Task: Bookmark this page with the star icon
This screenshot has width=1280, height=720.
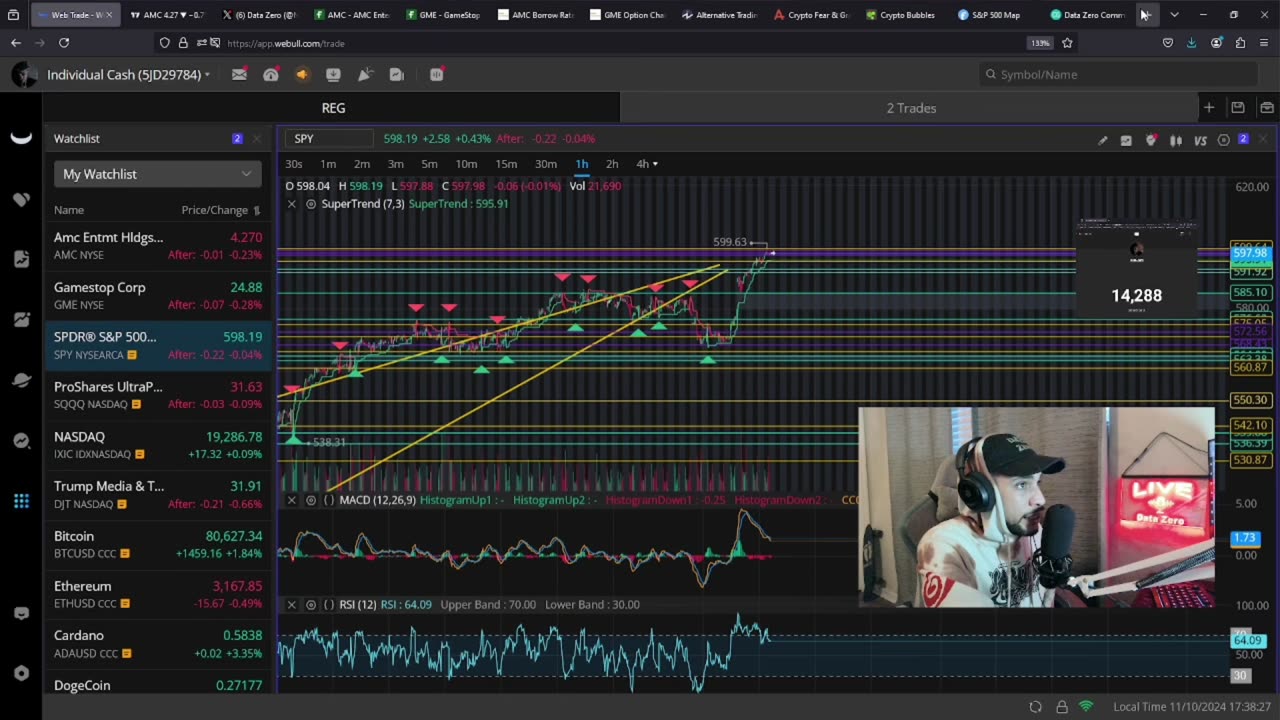Action: (1067, 43)
